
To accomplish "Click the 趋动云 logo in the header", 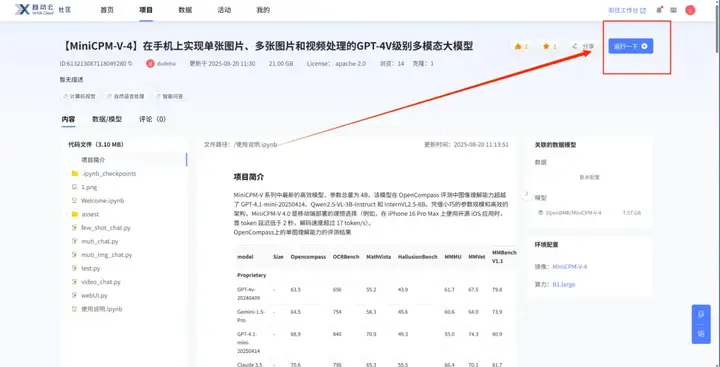I will click(34, 10).
